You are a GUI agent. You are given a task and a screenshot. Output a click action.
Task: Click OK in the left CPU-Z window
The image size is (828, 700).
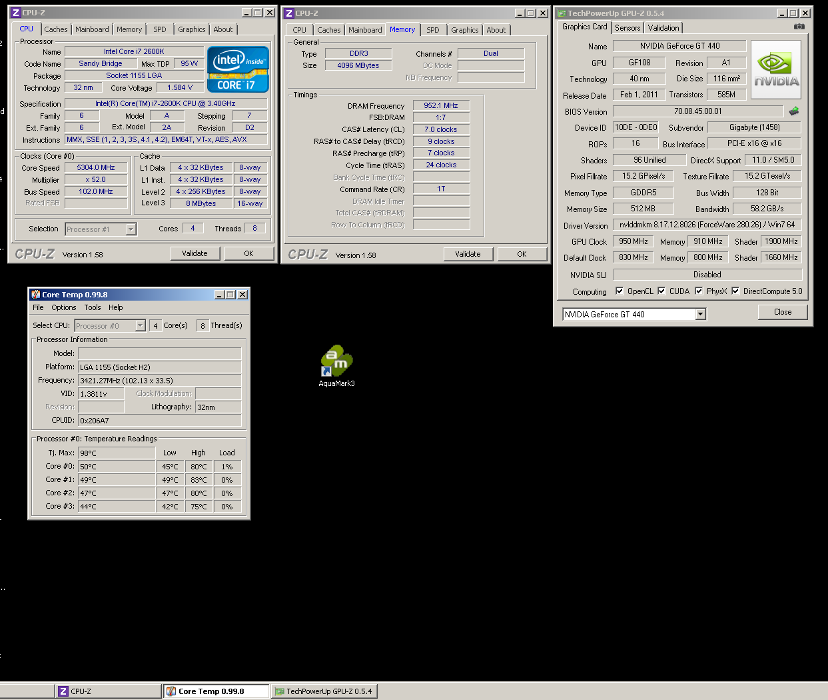pos(248,253)
